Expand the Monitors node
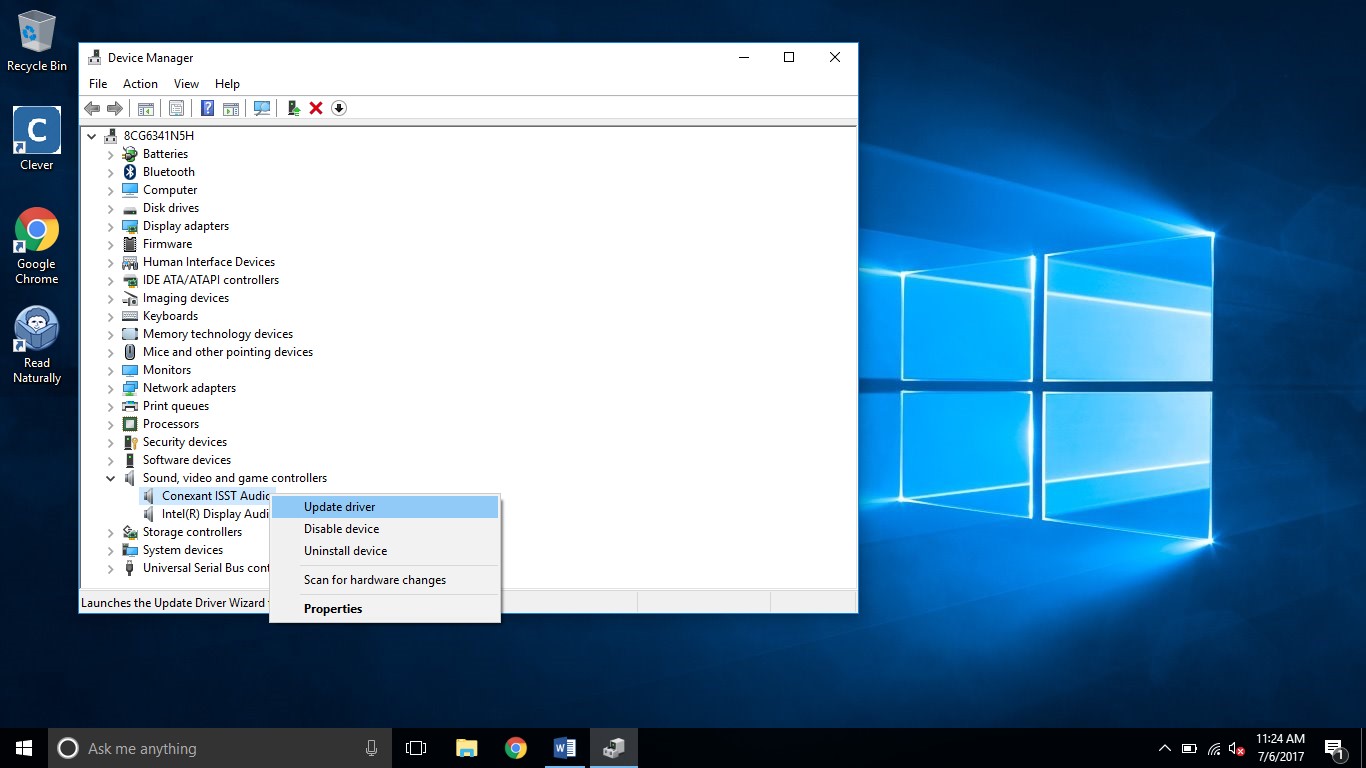Screen dimensions: 1366x768 pyautogui.click(x=111, y=370)
